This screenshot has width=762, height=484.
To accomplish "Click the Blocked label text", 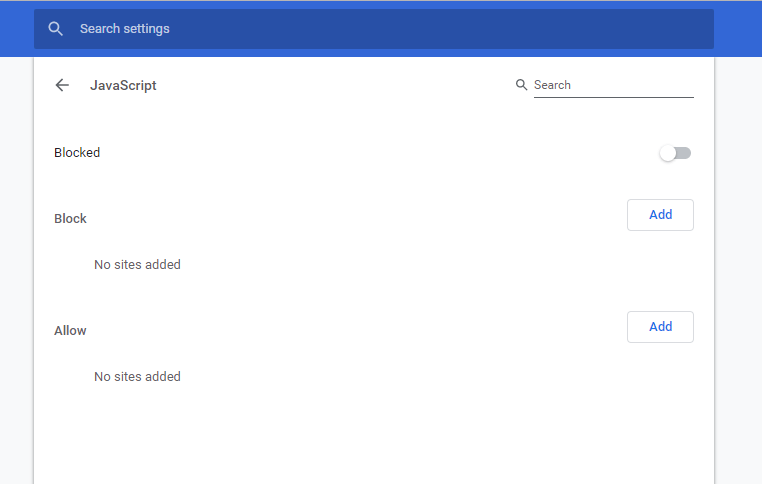I will pos(77,153).
